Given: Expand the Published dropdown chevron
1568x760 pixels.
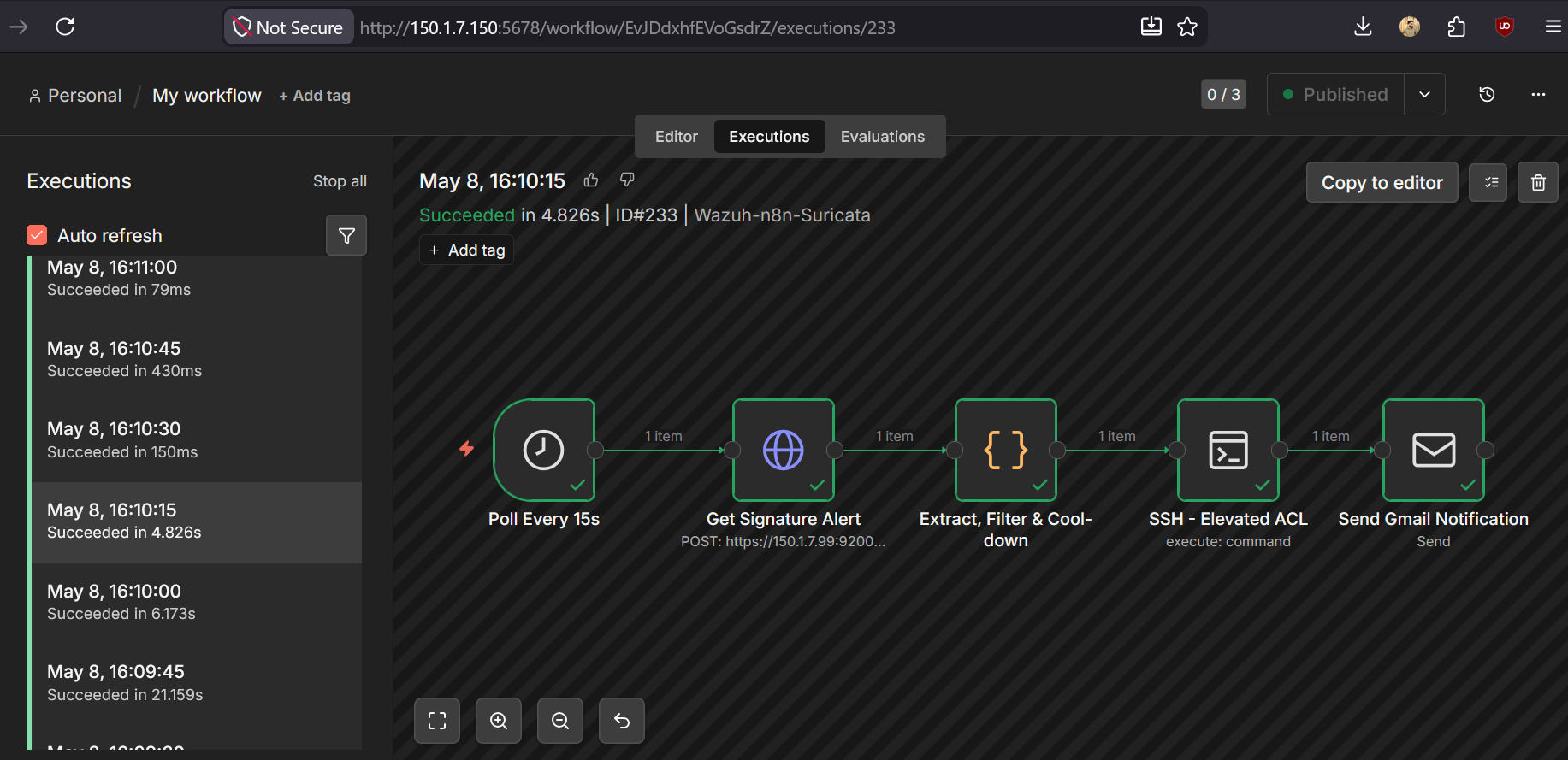Looking at the screenshot, I should point(1424,94).
